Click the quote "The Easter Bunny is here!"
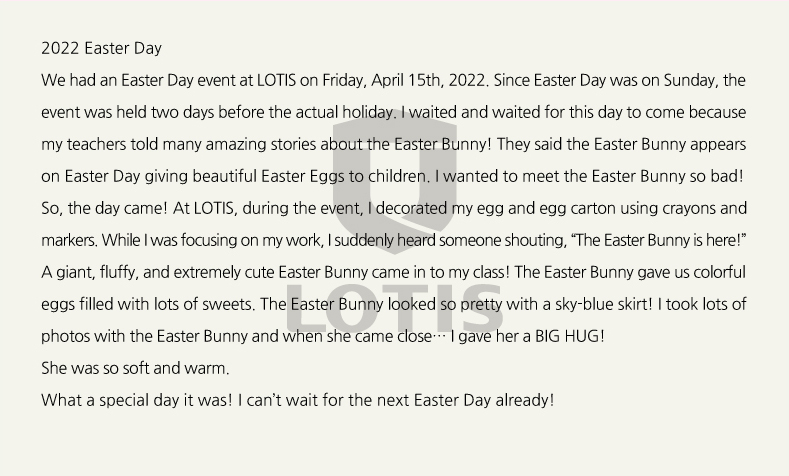Viewport: 789px width, 476px height. pyautogui.click(x=658, y=240)
